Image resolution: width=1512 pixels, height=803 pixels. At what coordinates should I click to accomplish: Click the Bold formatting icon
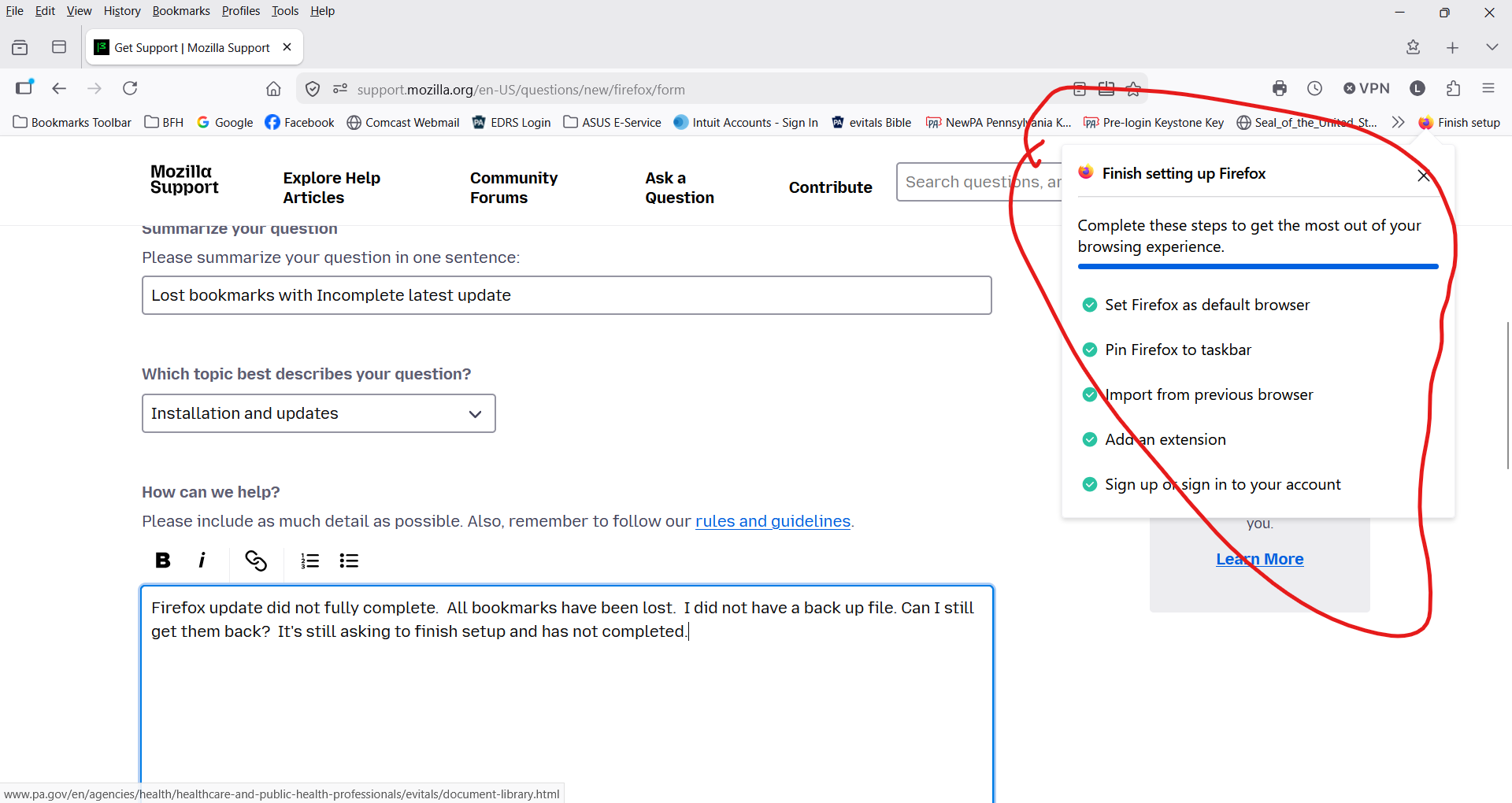163,561
